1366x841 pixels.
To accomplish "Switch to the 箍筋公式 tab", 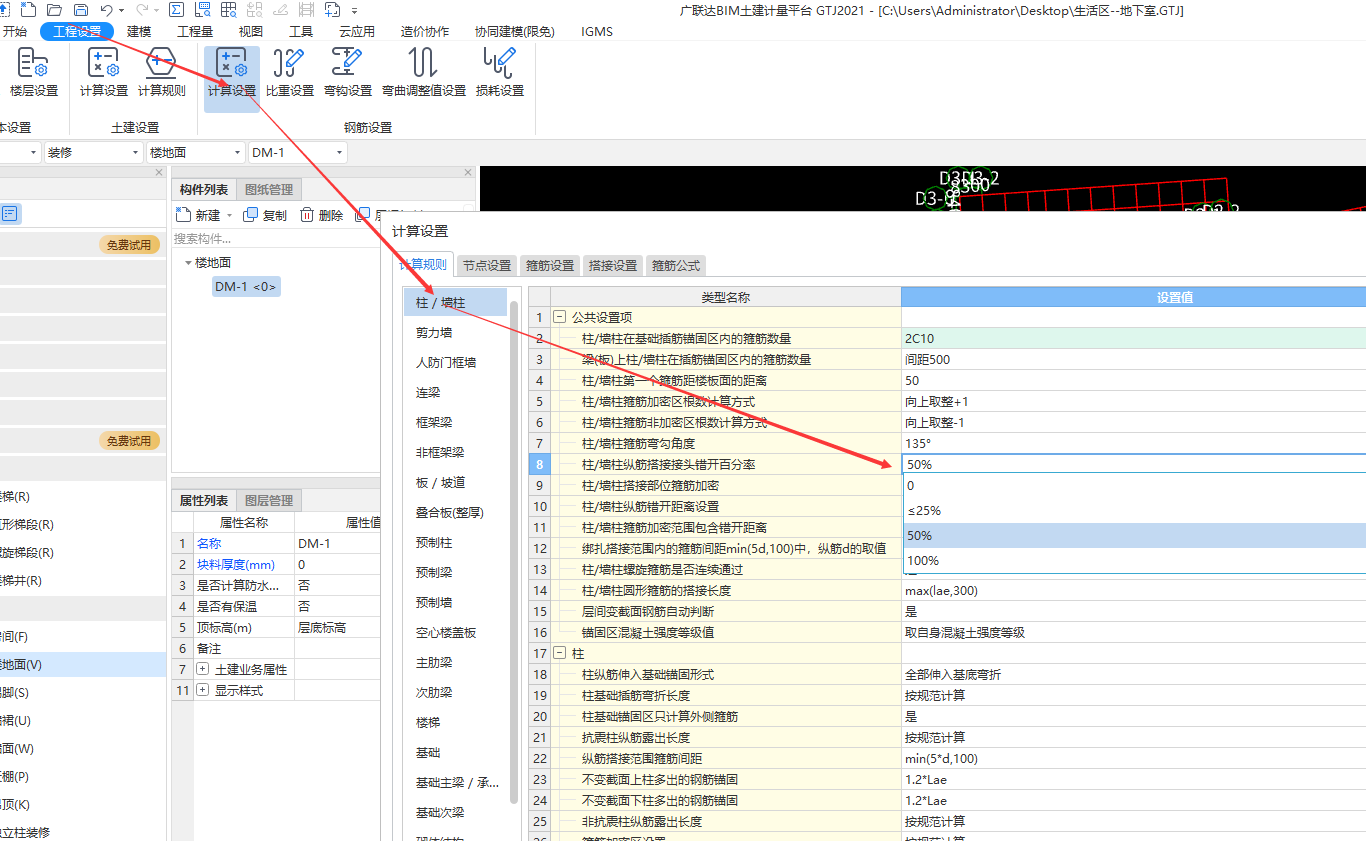I will 676,265.
